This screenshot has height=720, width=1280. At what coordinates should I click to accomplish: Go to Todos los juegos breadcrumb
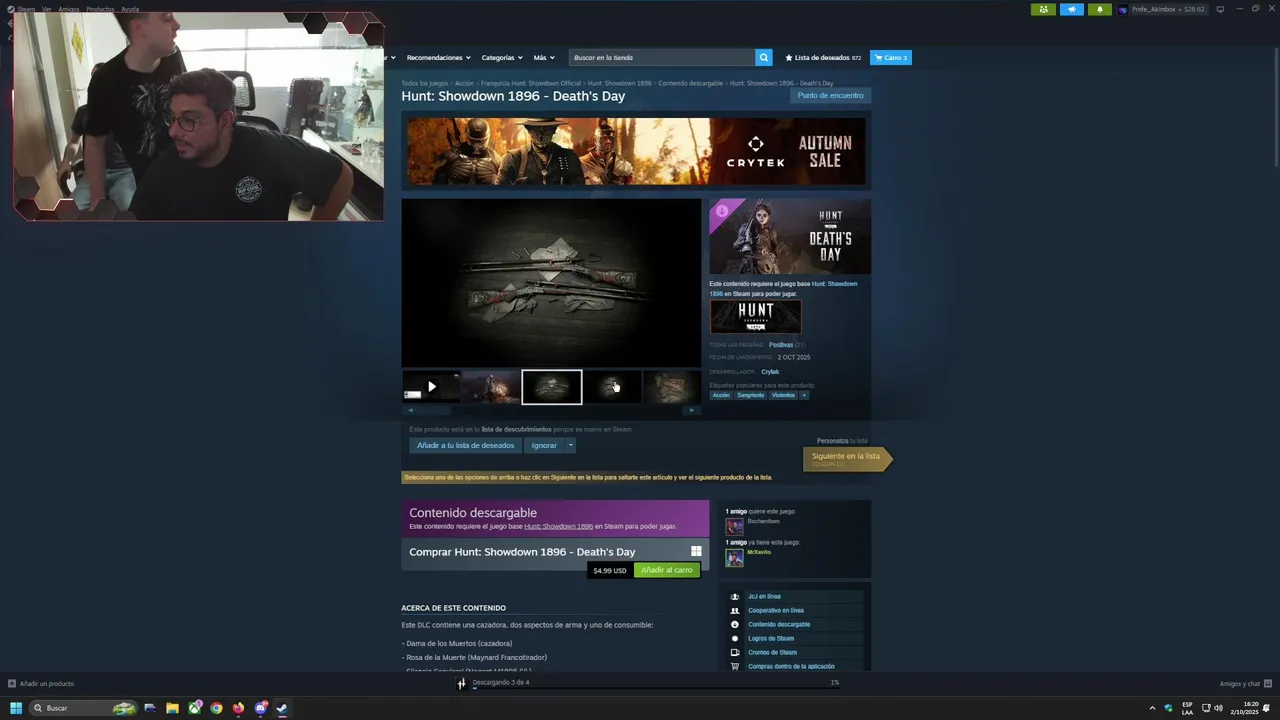[x=425, y=83]
